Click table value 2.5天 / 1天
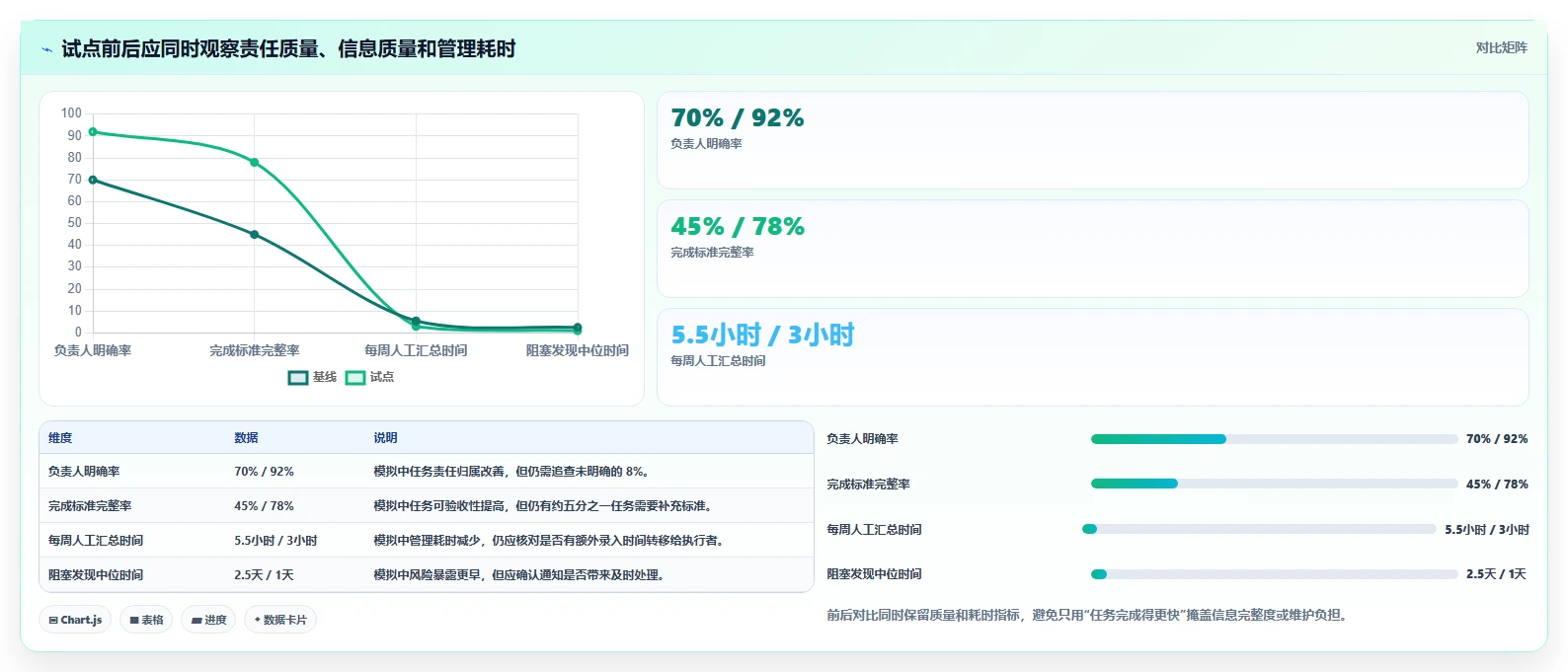The image size is (1568, 672). pos(264,575)
